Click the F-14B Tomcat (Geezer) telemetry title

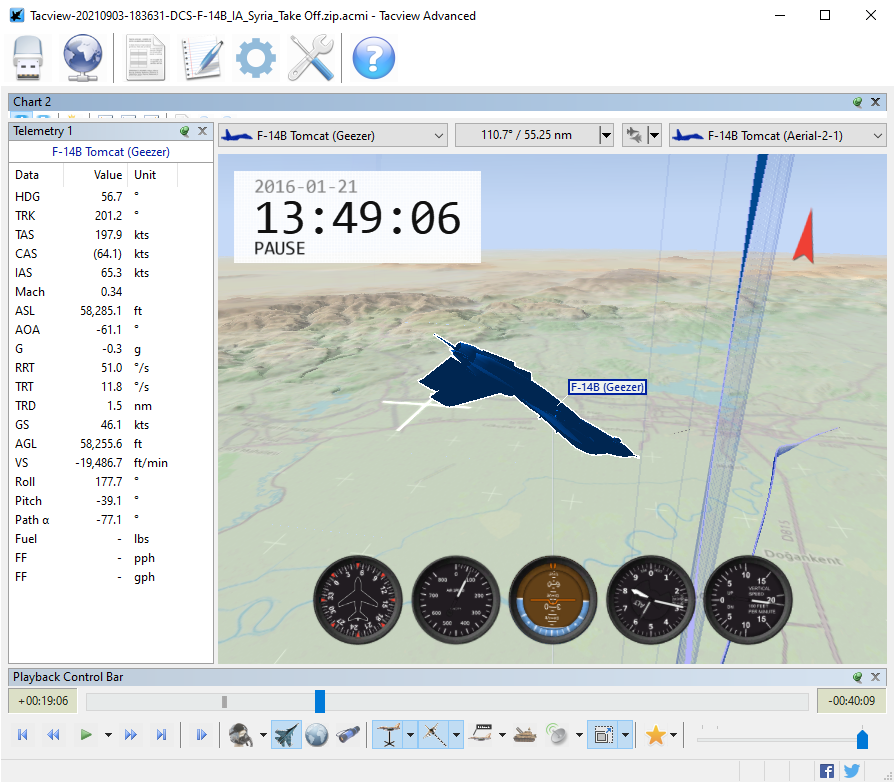tap(111, 152)
